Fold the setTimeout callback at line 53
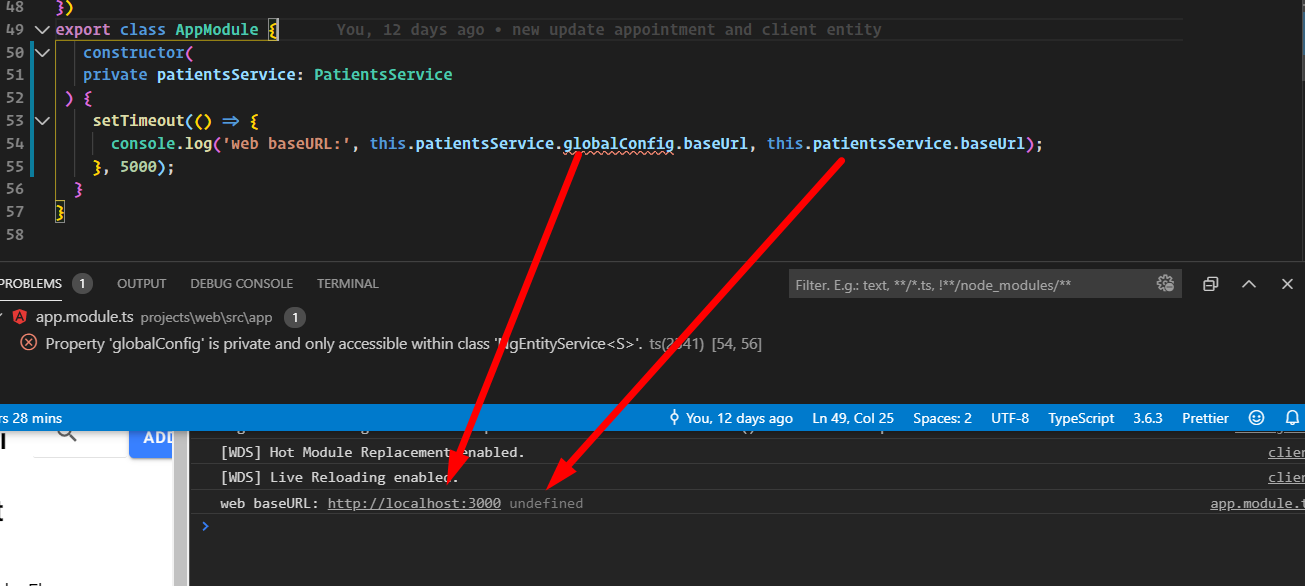This screenshot has width=1305, height=586. (x=41, y=121)
